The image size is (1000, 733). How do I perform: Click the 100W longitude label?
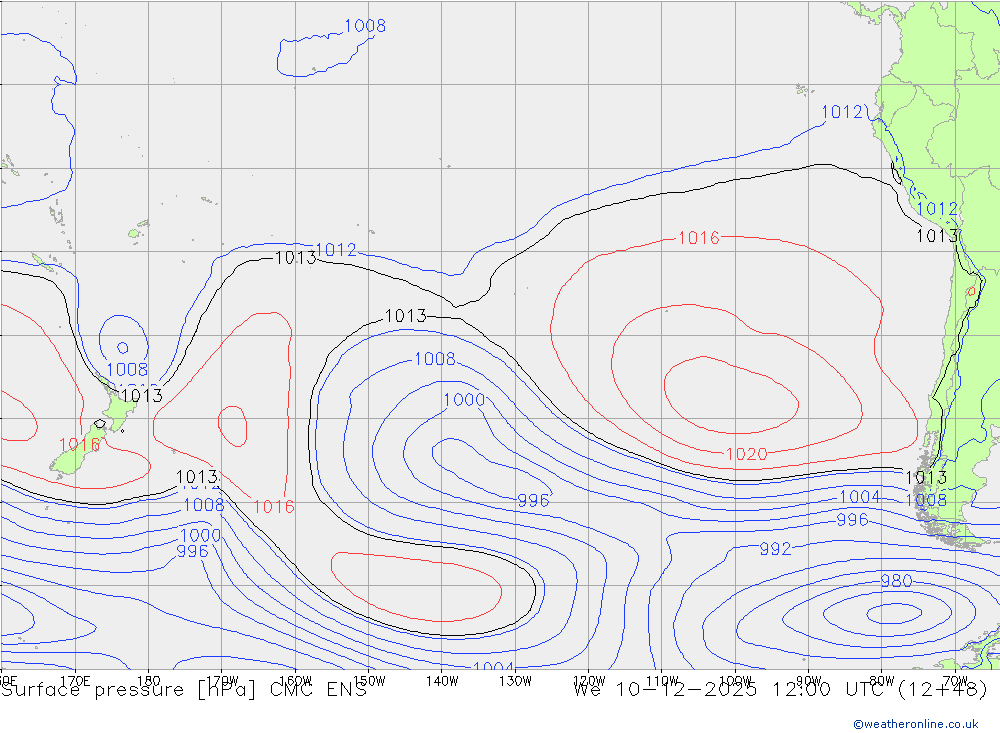pos(735,681)
